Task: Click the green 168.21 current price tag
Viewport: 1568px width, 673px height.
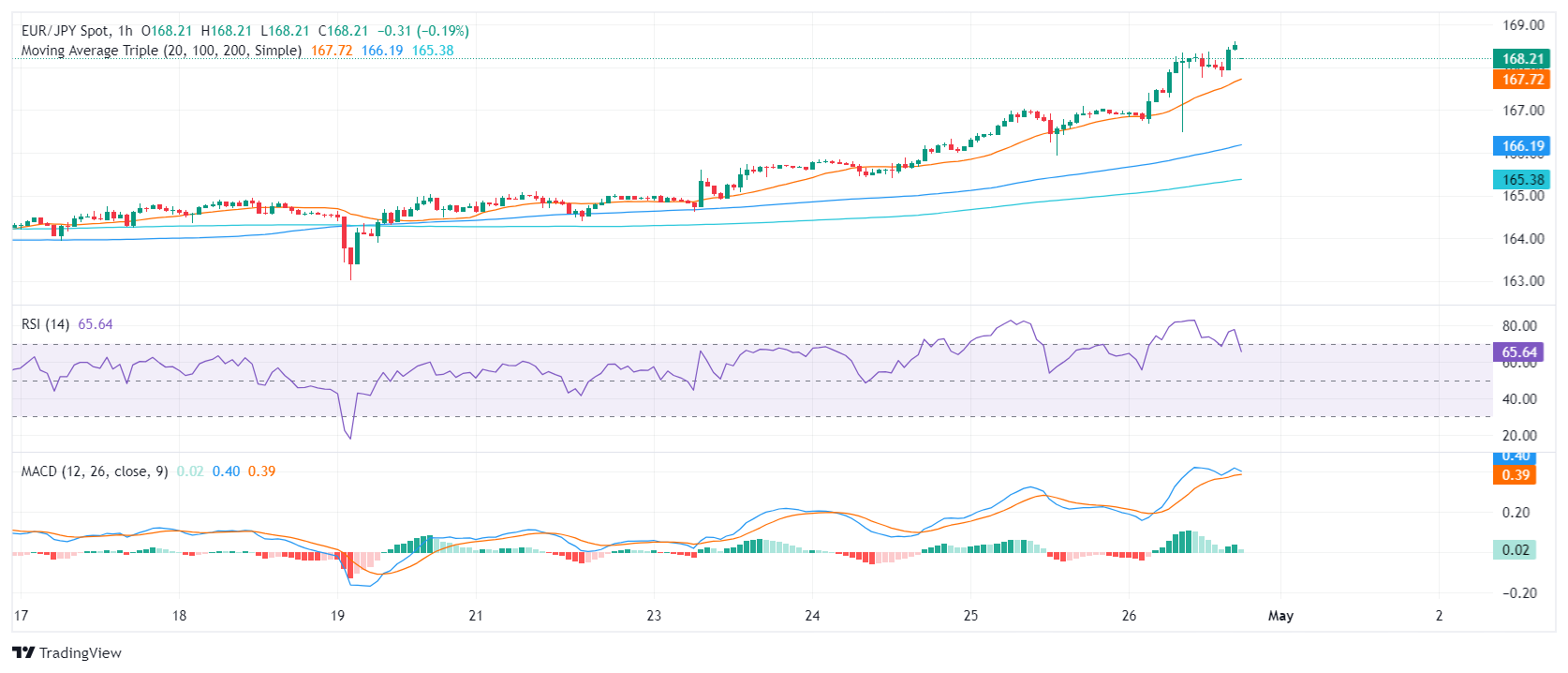Action: click(1522, 59)
